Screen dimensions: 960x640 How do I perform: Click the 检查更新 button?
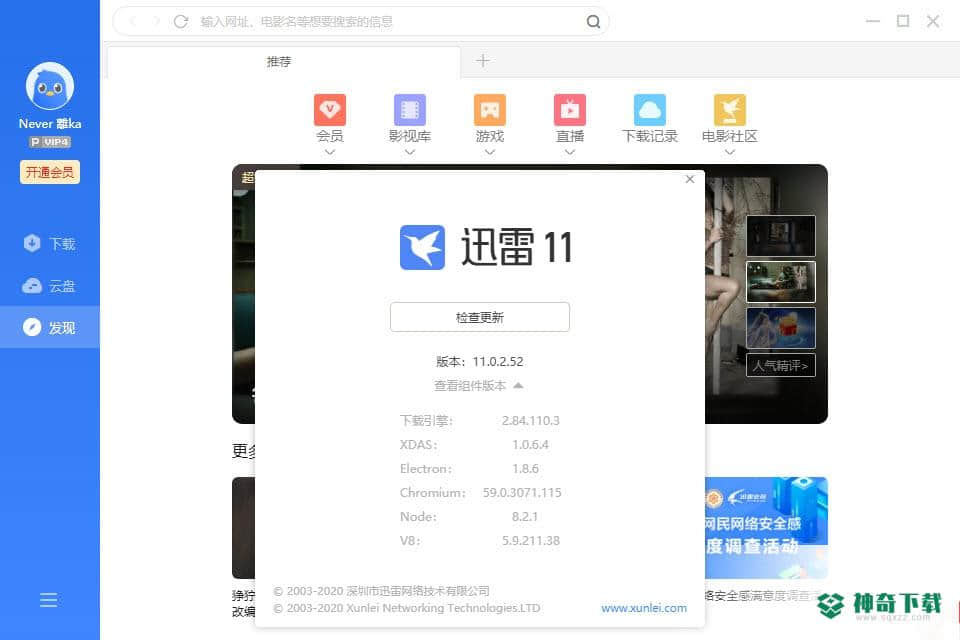tap(479, 317)
